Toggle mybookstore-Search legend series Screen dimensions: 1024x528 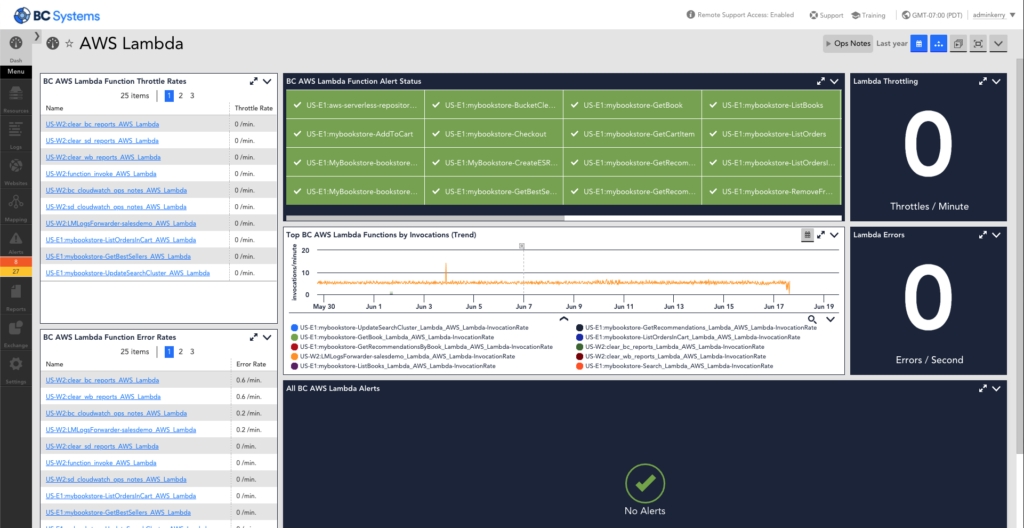(x=675, y=367)
